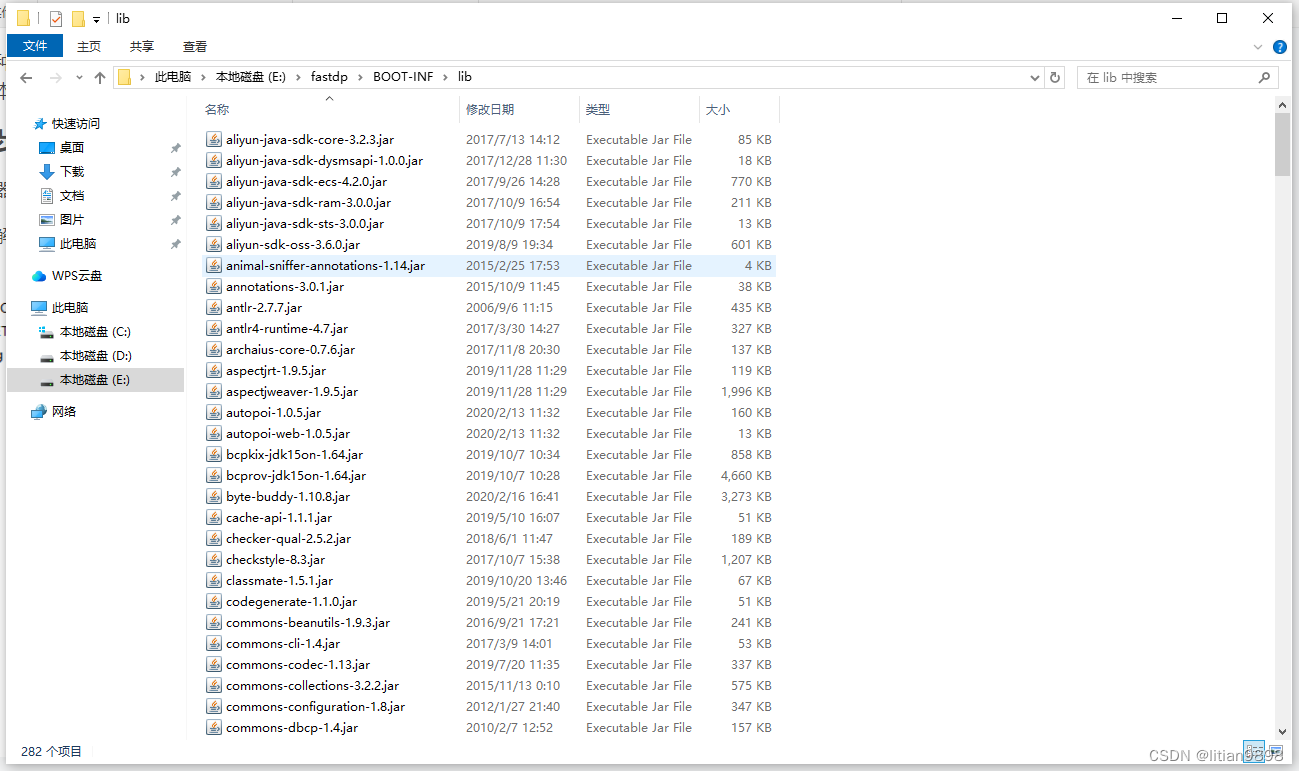Click the search magnifier icon
Viewport: 1299px width, 771px height.
tap(1264, 77)
